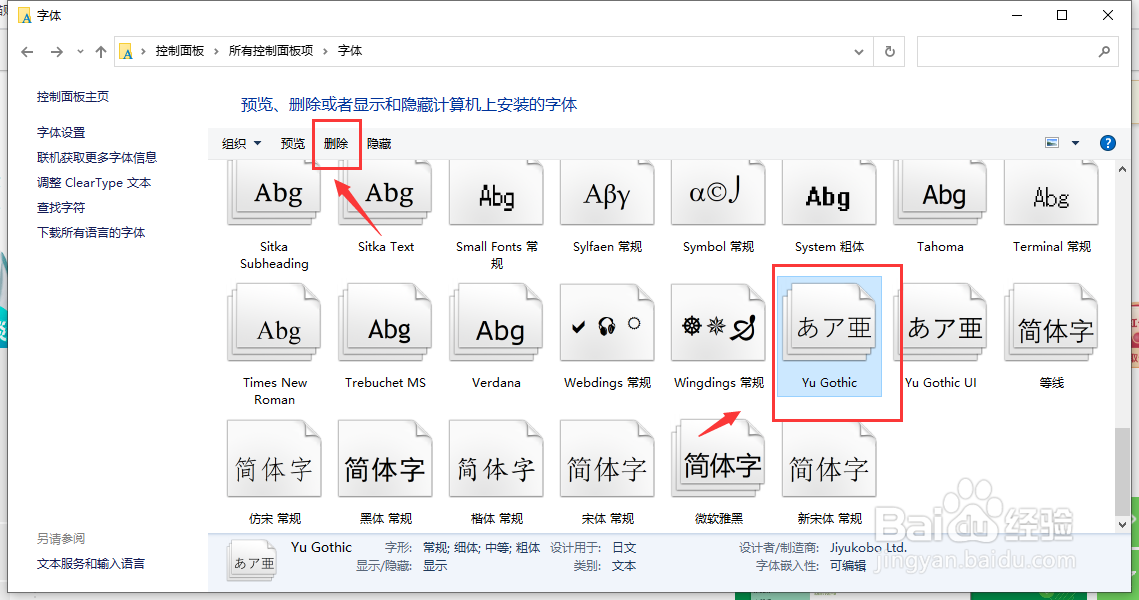
Task: Expand chevron before 控制面板 breadcrumb
Action: tap(143, 51)
